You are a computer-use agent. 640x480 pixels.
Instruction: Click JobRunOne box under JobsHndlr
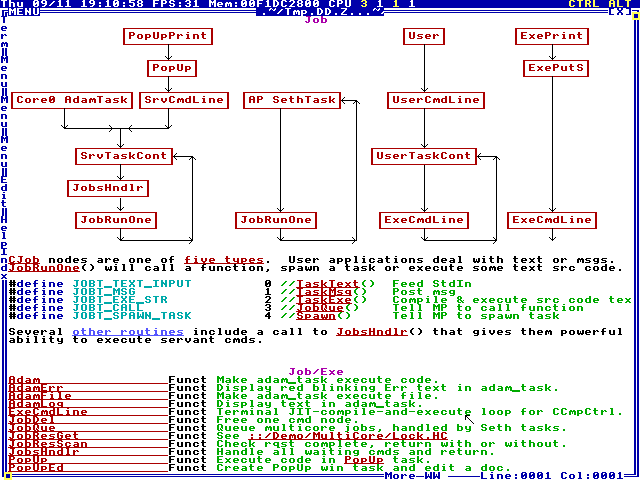pos(116,220)
